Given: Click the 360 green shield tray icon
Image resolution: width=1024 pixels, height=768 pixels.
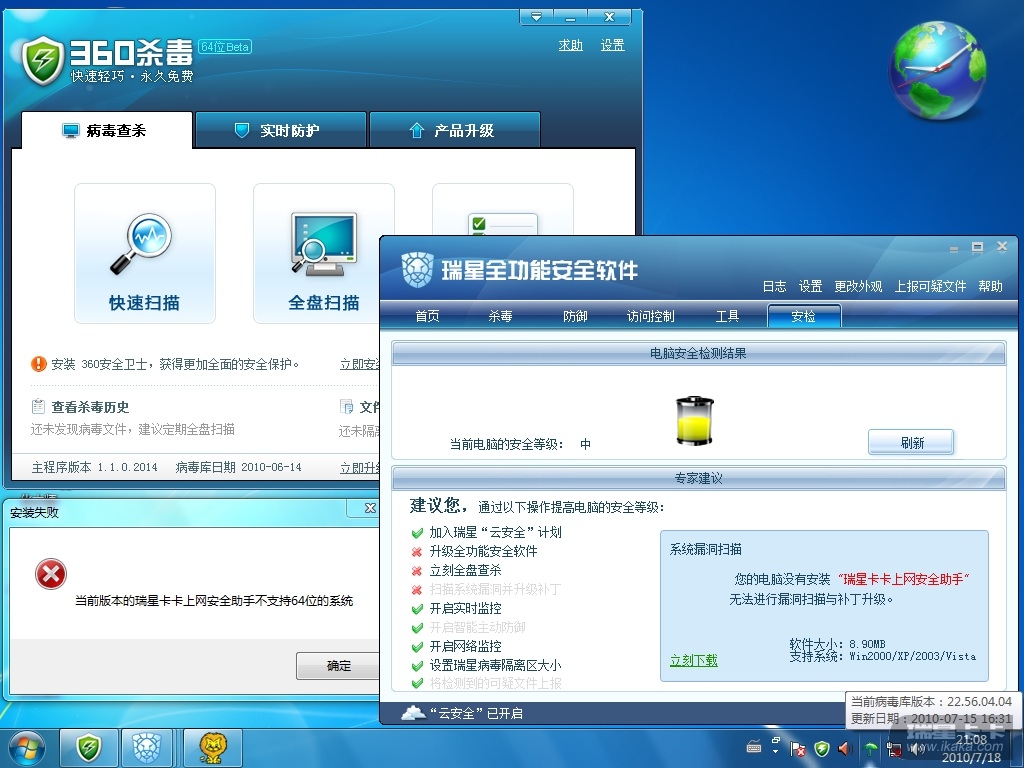Looking at the screenshot, I should [x=822, y=748].
